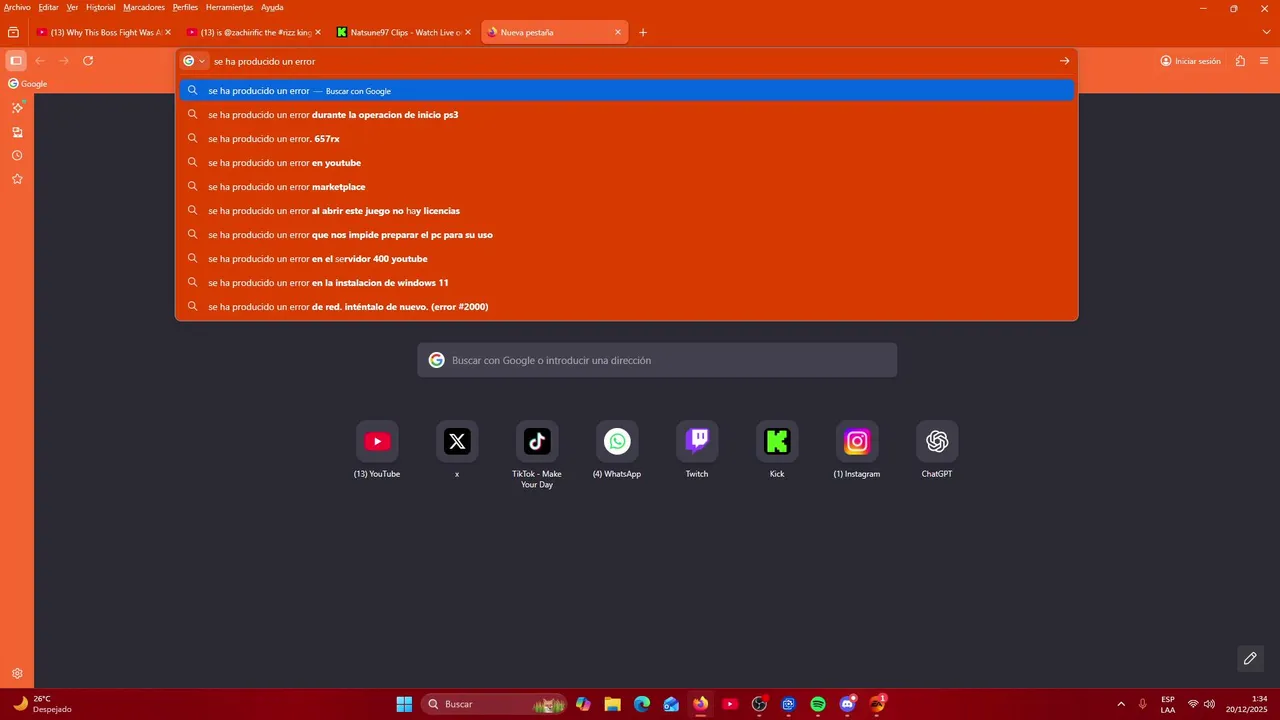This screenshot has height=720, width=1280.
Task: Open Firefox View from the tab bar
Action: tap(13, 32)
